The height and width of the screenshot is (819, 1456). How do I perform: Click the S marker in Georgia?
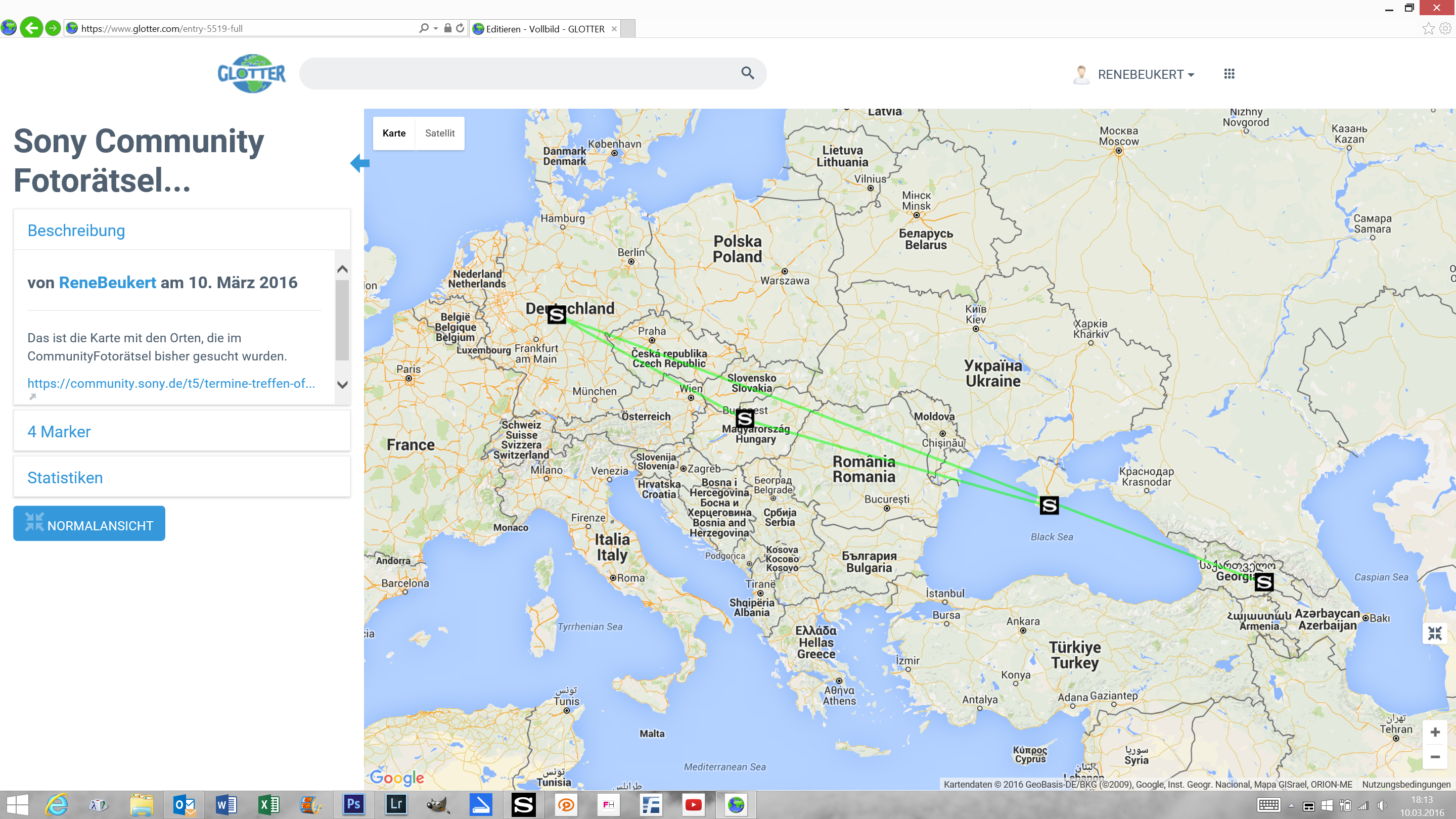tap(1264, 581)
